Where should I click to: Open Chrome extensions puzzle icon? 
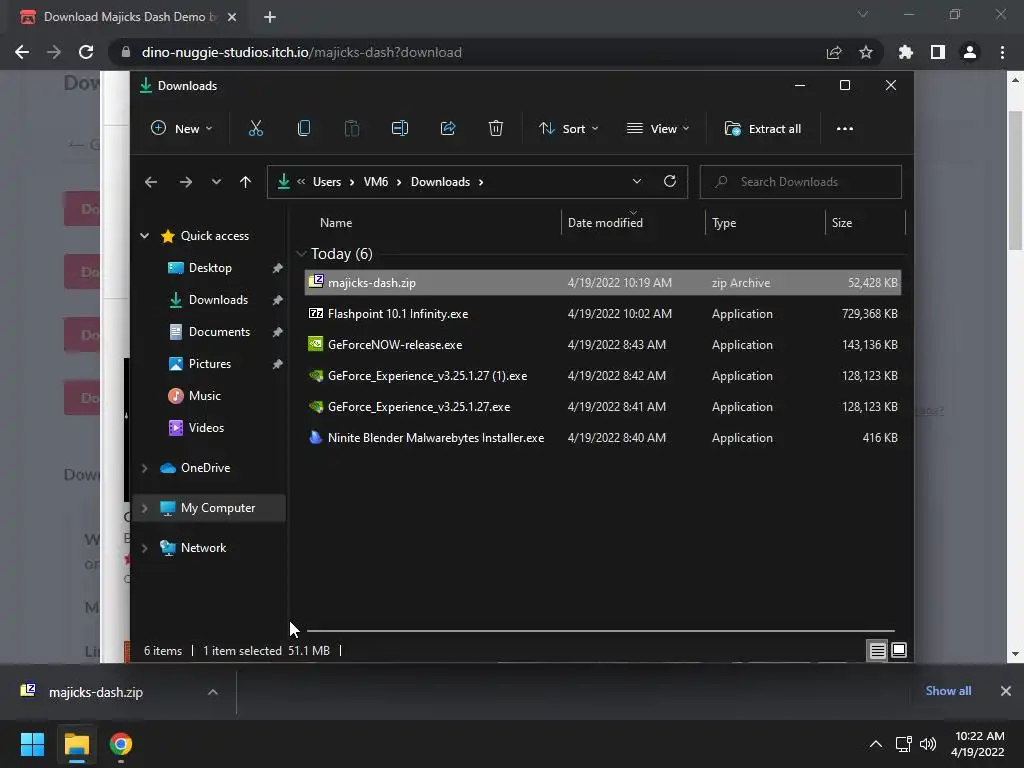[x=906, y=52]
